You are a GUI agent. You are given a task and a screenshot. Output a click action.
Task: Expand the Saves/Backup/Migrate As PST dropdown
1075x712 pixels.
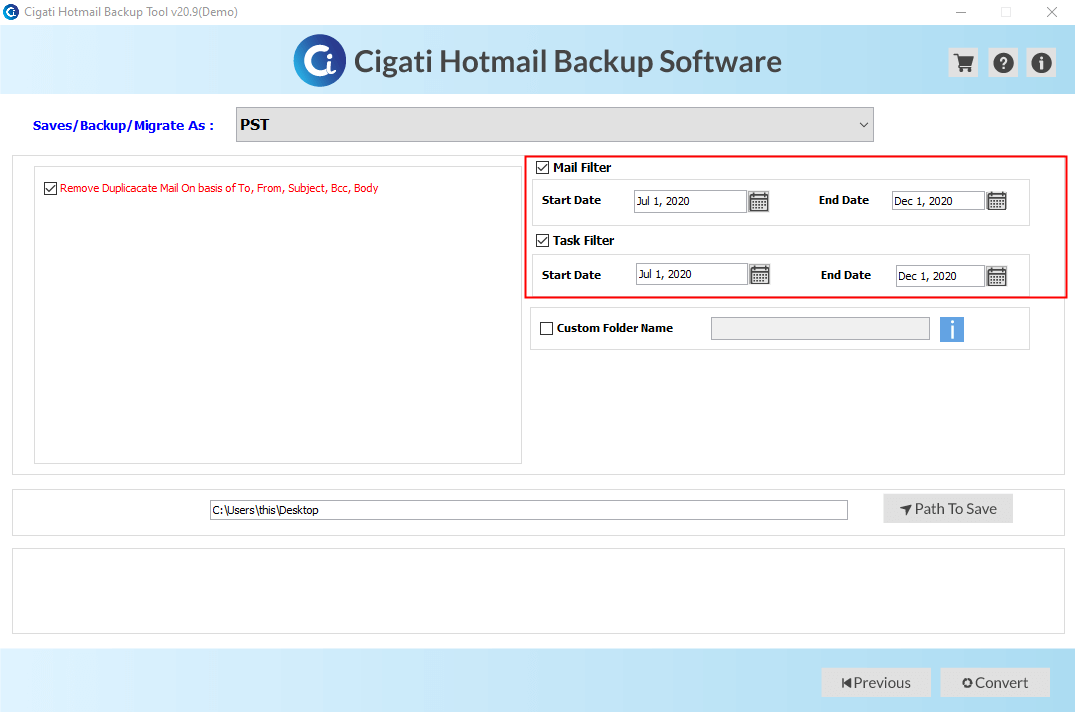pyautogui.click(x=555, y=125)
